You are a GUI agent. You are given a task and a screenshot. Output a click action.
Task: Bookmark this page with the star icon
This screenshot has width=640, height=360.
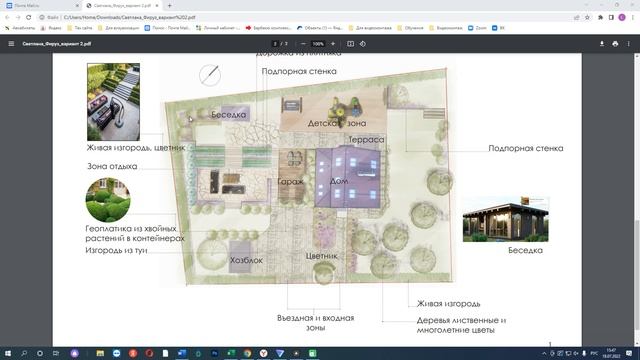click(x=587, y=18)
